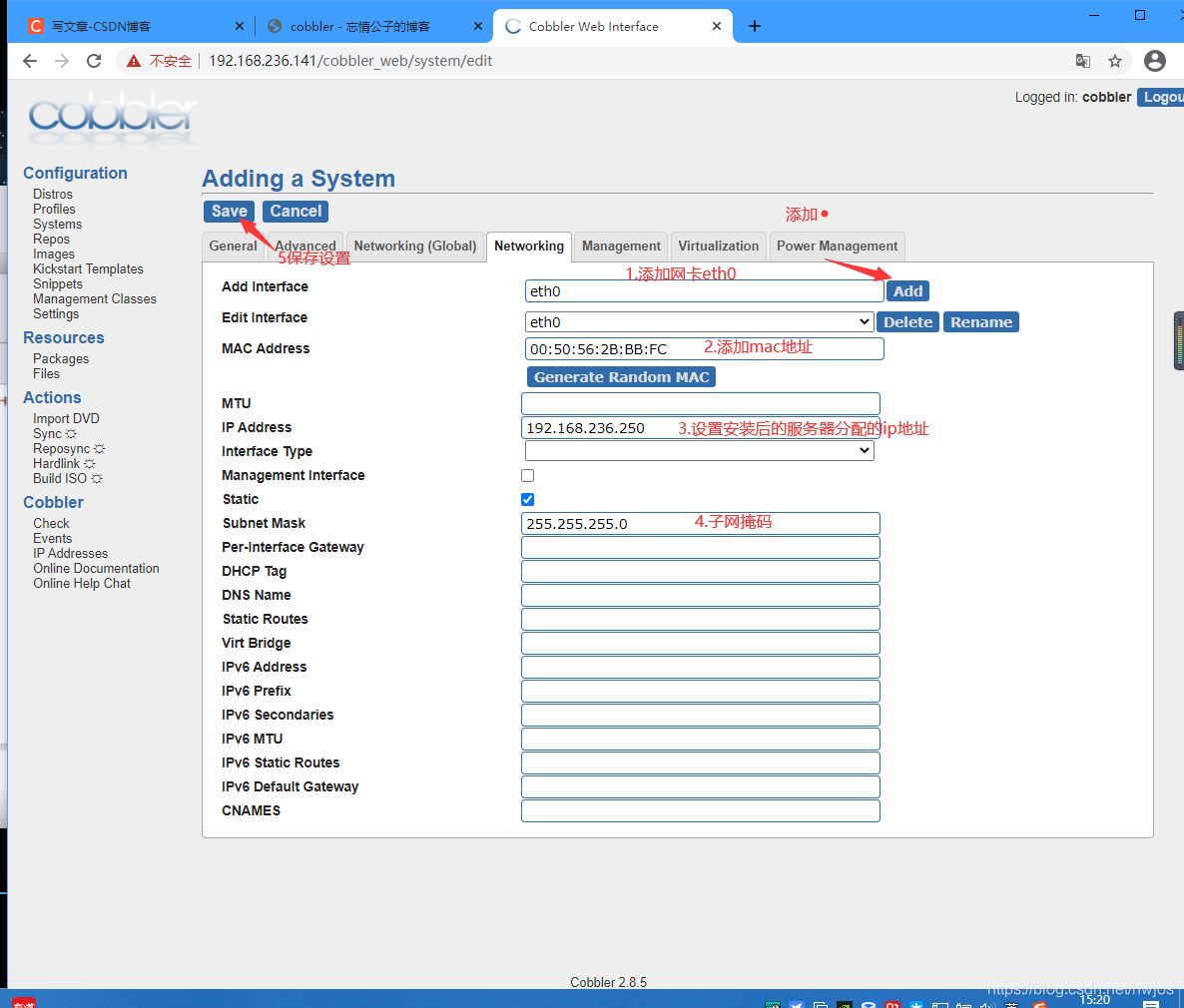This screenshot has height=1008, width=1184.
Task: Save the new system
Action: [x=229, y=212]
